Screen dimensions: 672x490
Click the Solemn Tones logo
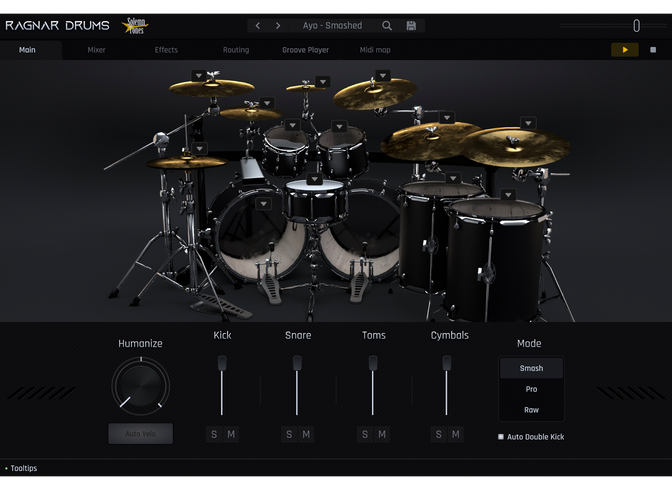tap(135, 26)
